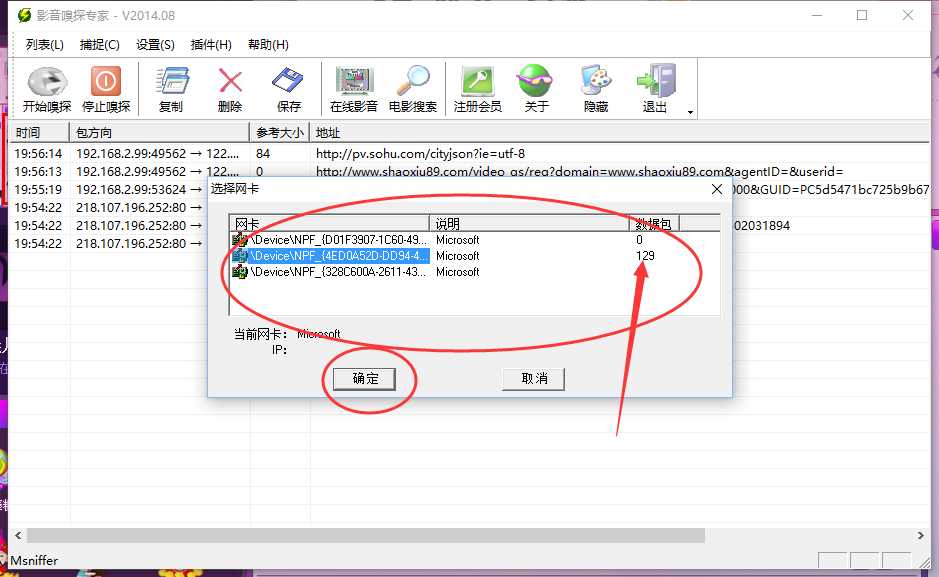Click the 隐藏 hide toolbar icon

(x=595, y=82)
